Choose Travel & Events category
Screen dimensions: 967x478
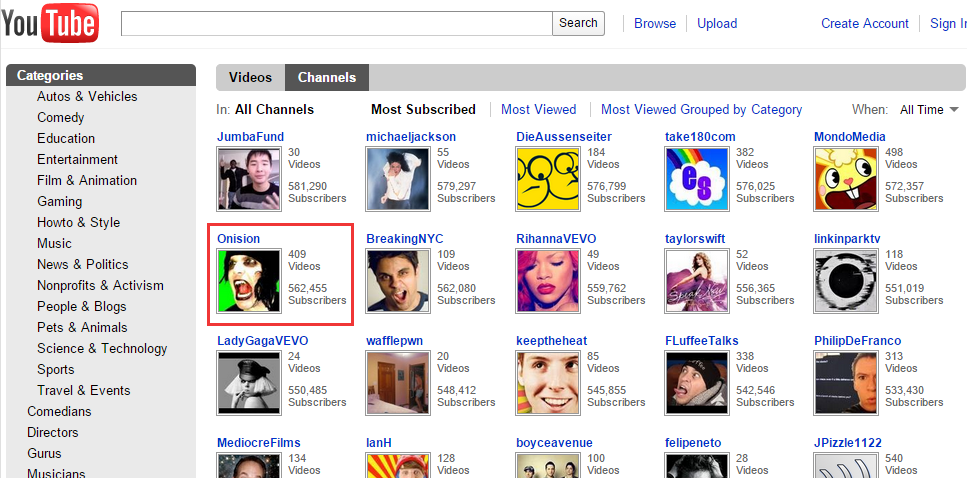pos(84,390)
